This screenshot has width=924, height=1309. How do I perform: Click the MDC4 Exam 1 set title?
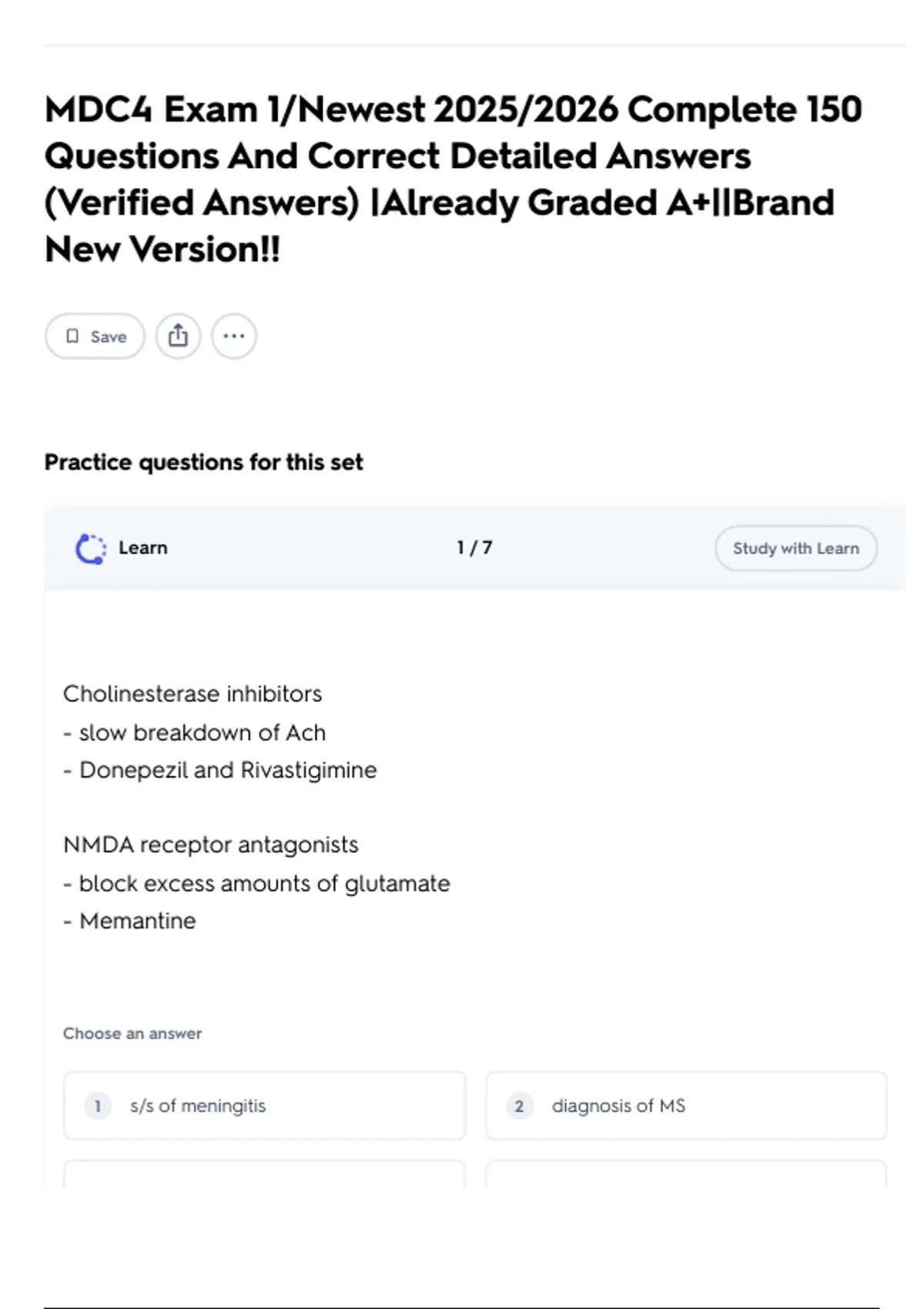(453, 179)
